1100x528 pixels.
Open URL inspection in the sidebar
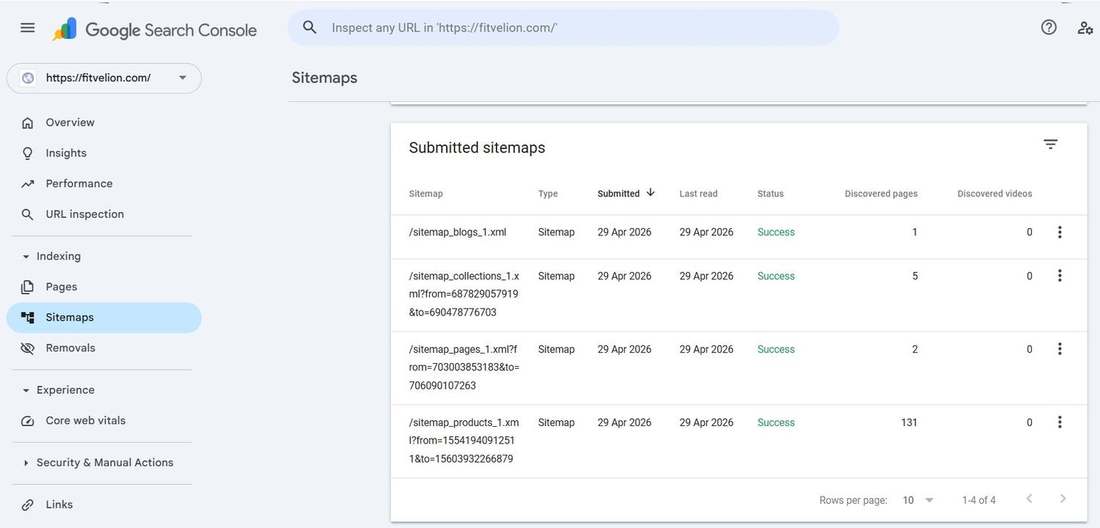[104, 215]
